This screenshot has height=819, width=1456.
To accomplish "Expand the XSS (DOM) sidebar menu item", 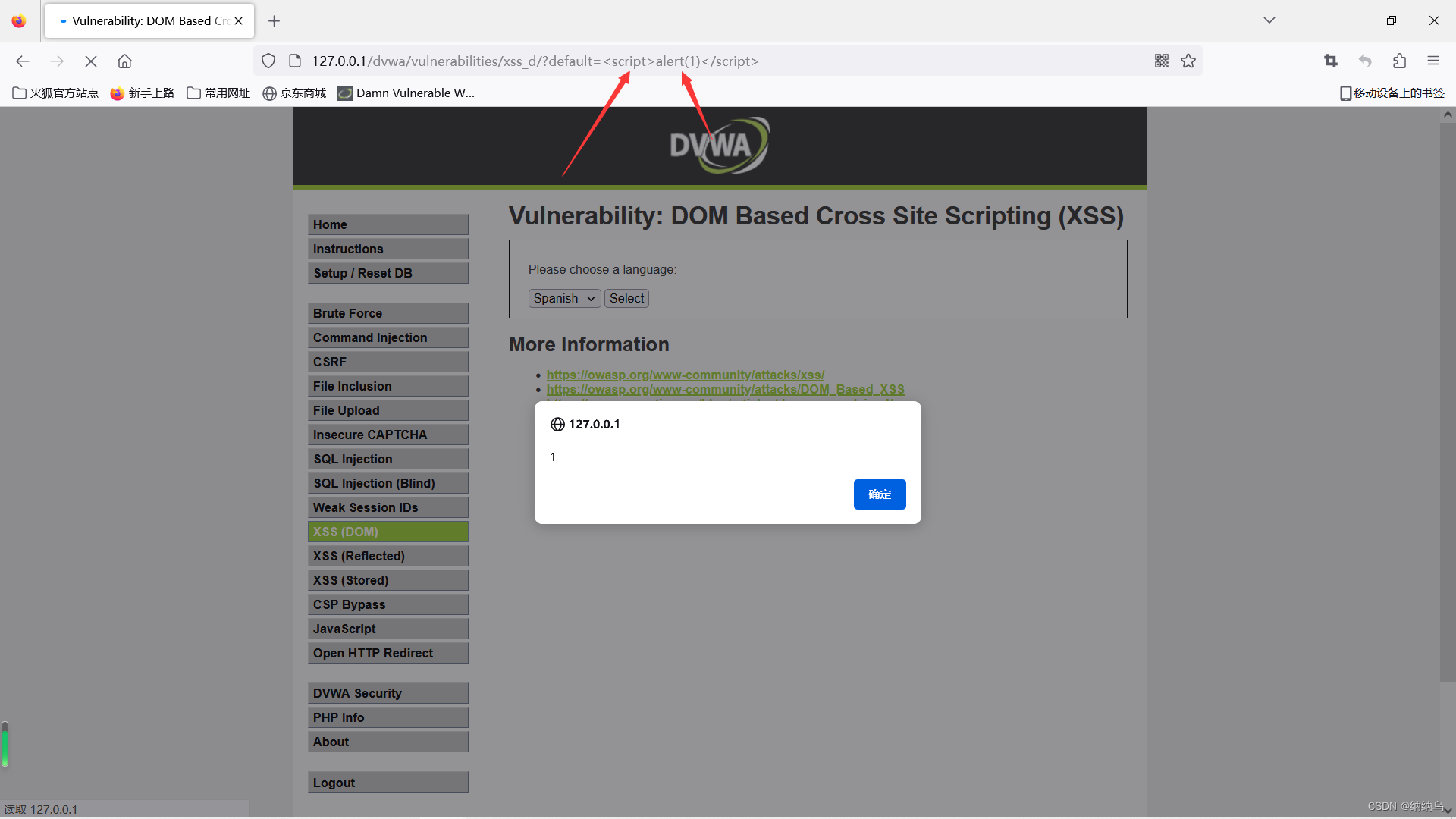I will coord(388,531).
